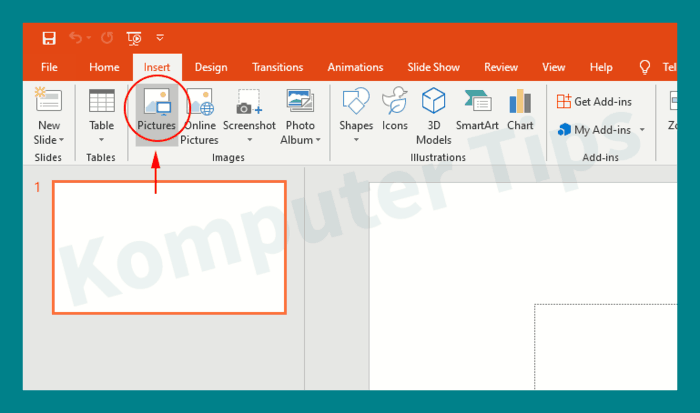The width and height of the screenshot is (700, 413).
Task: Click the Screenshot camera icon
Action: [249, 101]
